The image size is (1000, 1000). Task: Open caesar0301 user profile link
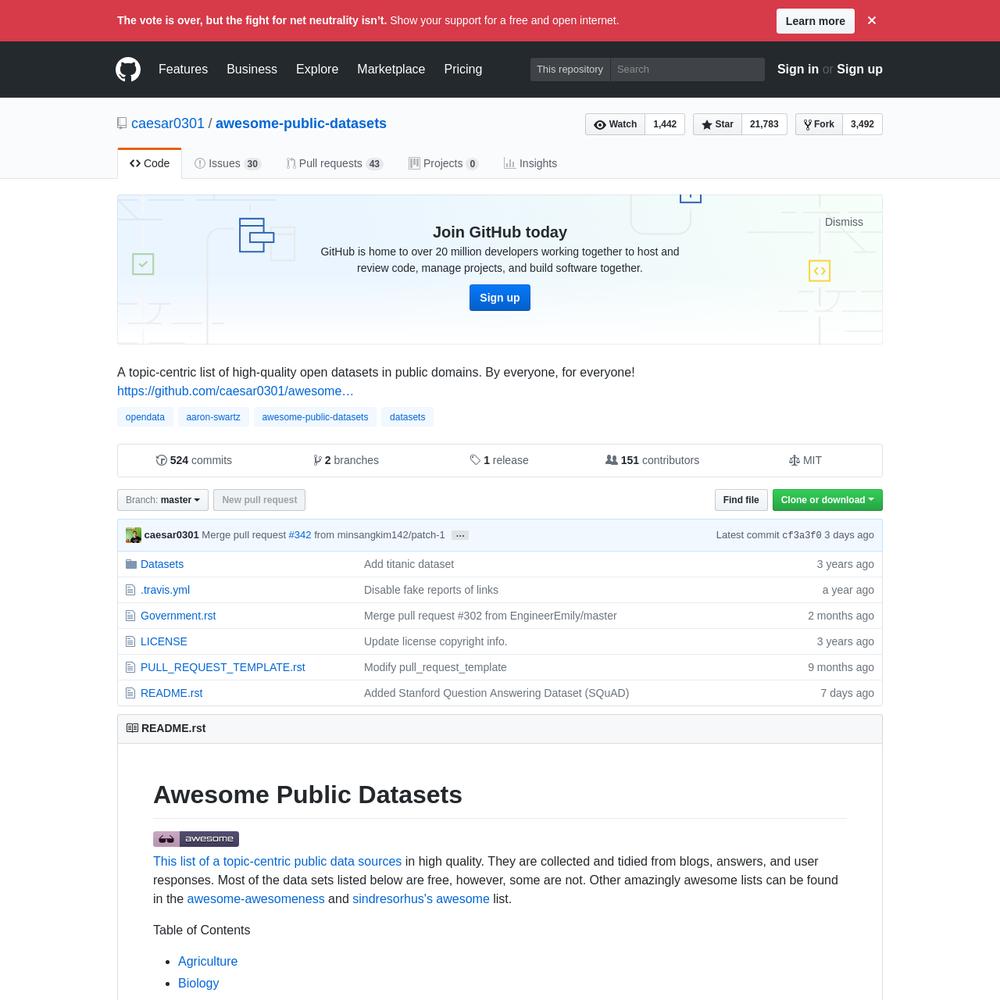[168, 123]
